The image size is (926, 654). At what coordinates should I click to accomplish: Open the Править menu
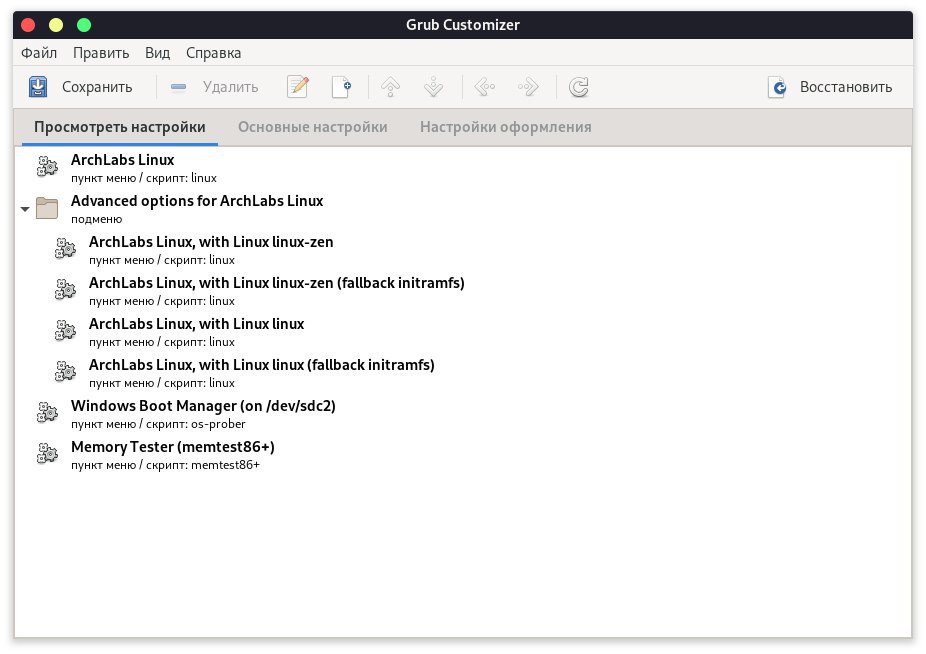[101, 53]
